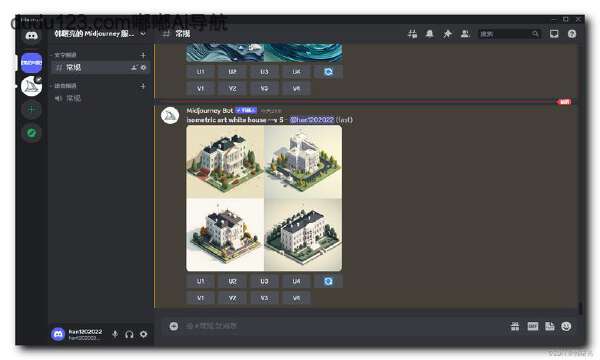Select the text channel 常规 in sidebar
600x360 pixels.
tap(100, 68)
